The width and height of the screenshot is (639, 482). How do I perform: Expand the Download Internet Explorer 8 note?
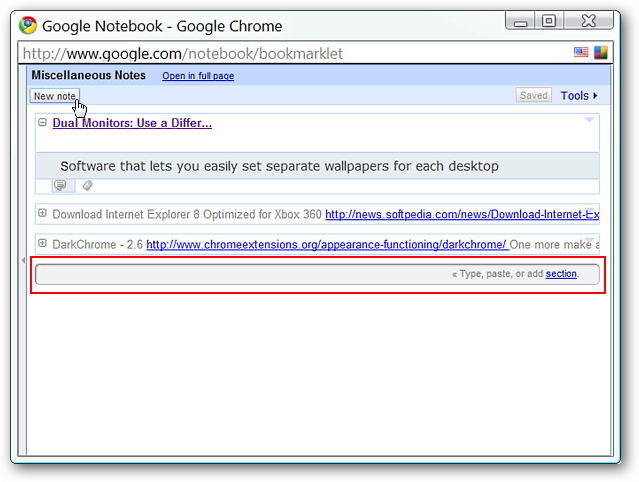point(42,213)
